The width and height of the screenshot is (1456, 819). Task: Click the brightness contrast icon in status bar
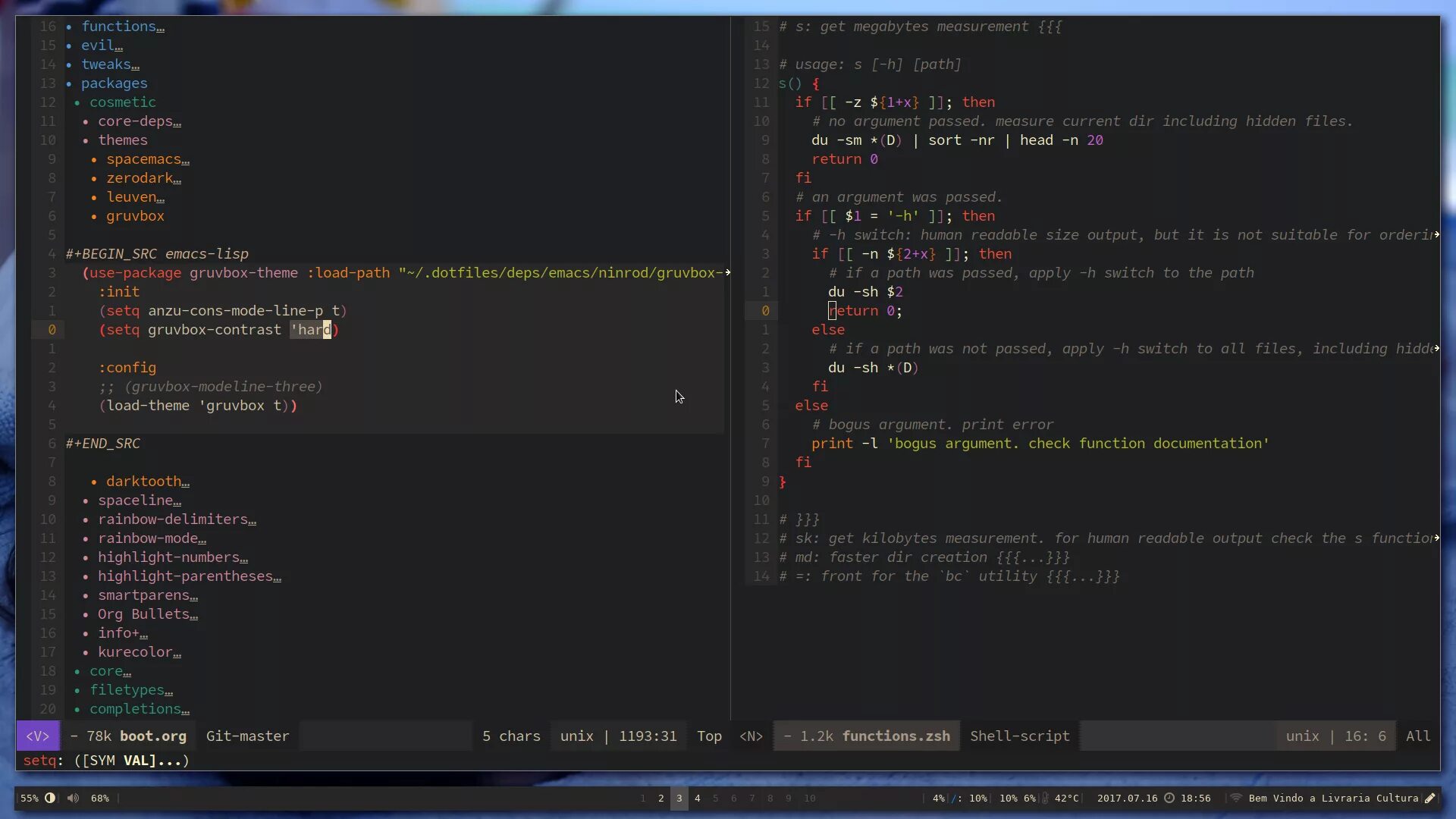[50, 798]
